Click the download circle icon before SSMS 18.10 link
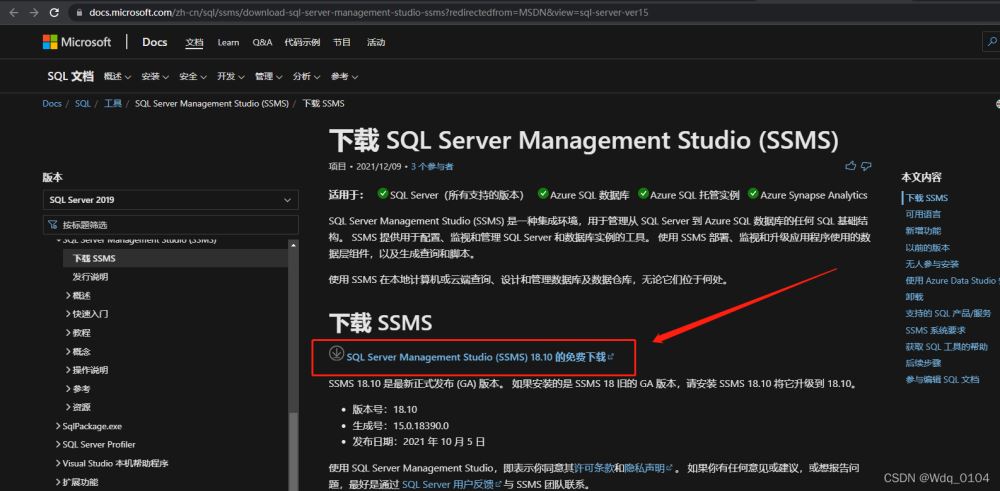The image size is (1000, 491). 337,354
